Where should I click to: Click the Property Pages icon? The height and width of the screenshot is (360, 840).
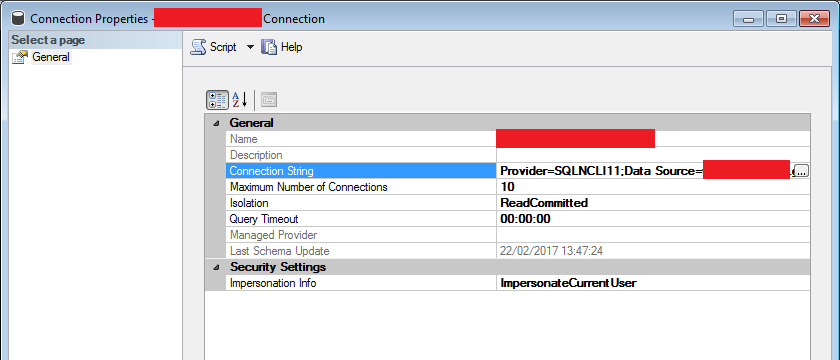click(x=269, y=100)
